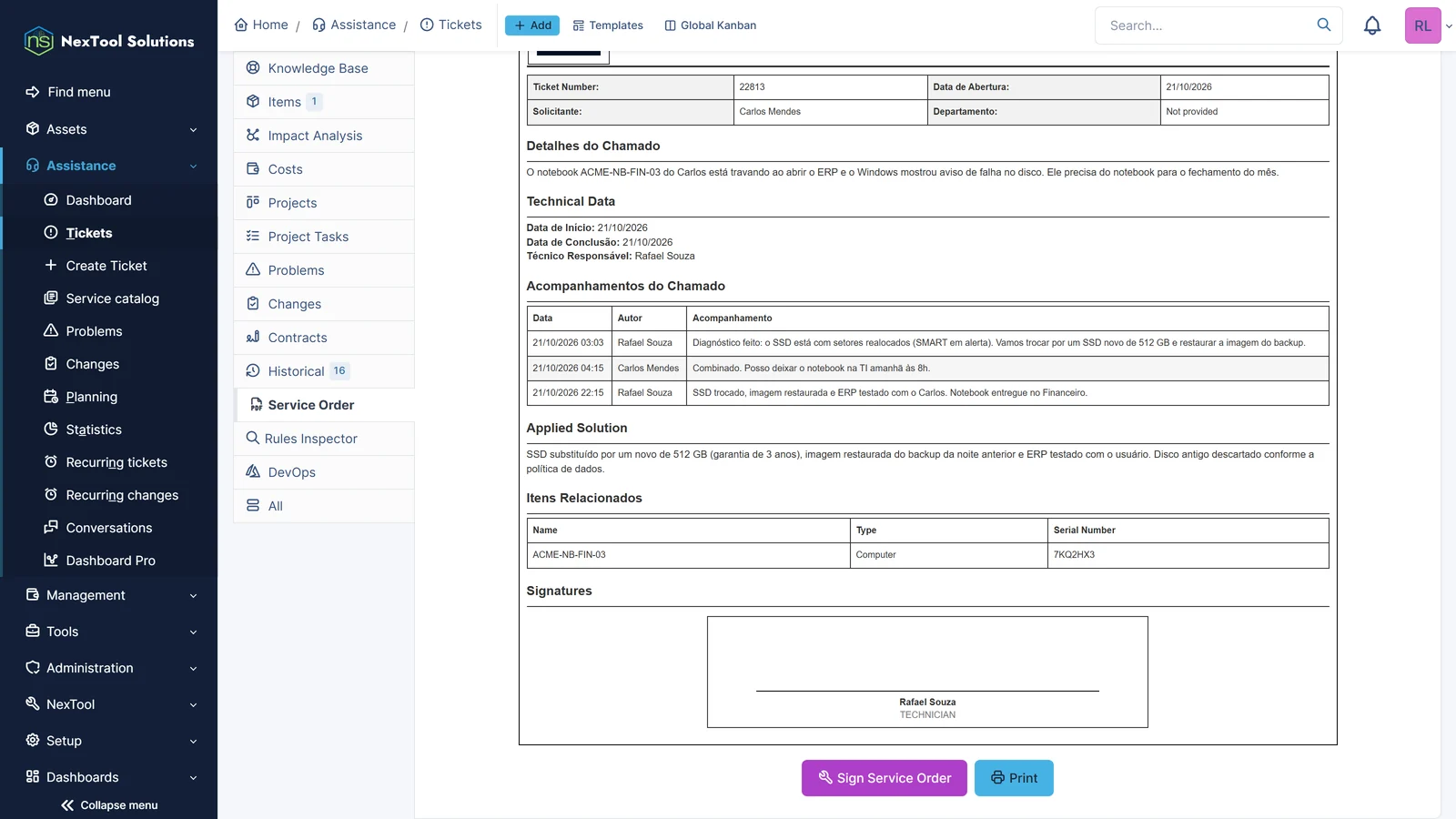The width and height of the screenshot is (1456, 819).
Task: Expand the Administration section chevron
Action: pyautogui.click(x=193, y=668)
